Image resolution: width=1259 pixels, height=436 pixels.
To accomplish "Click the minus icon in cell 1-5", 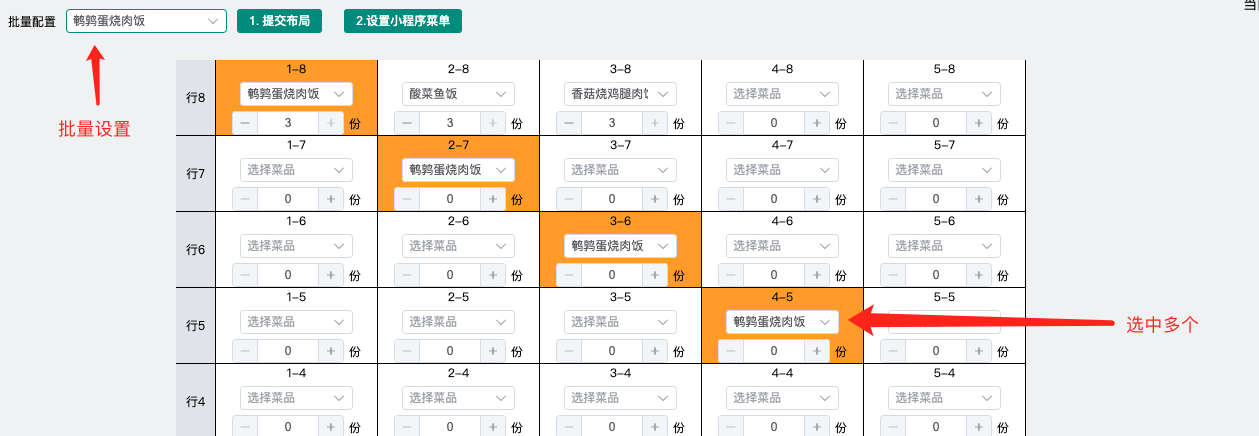I will tap(245, 351).
